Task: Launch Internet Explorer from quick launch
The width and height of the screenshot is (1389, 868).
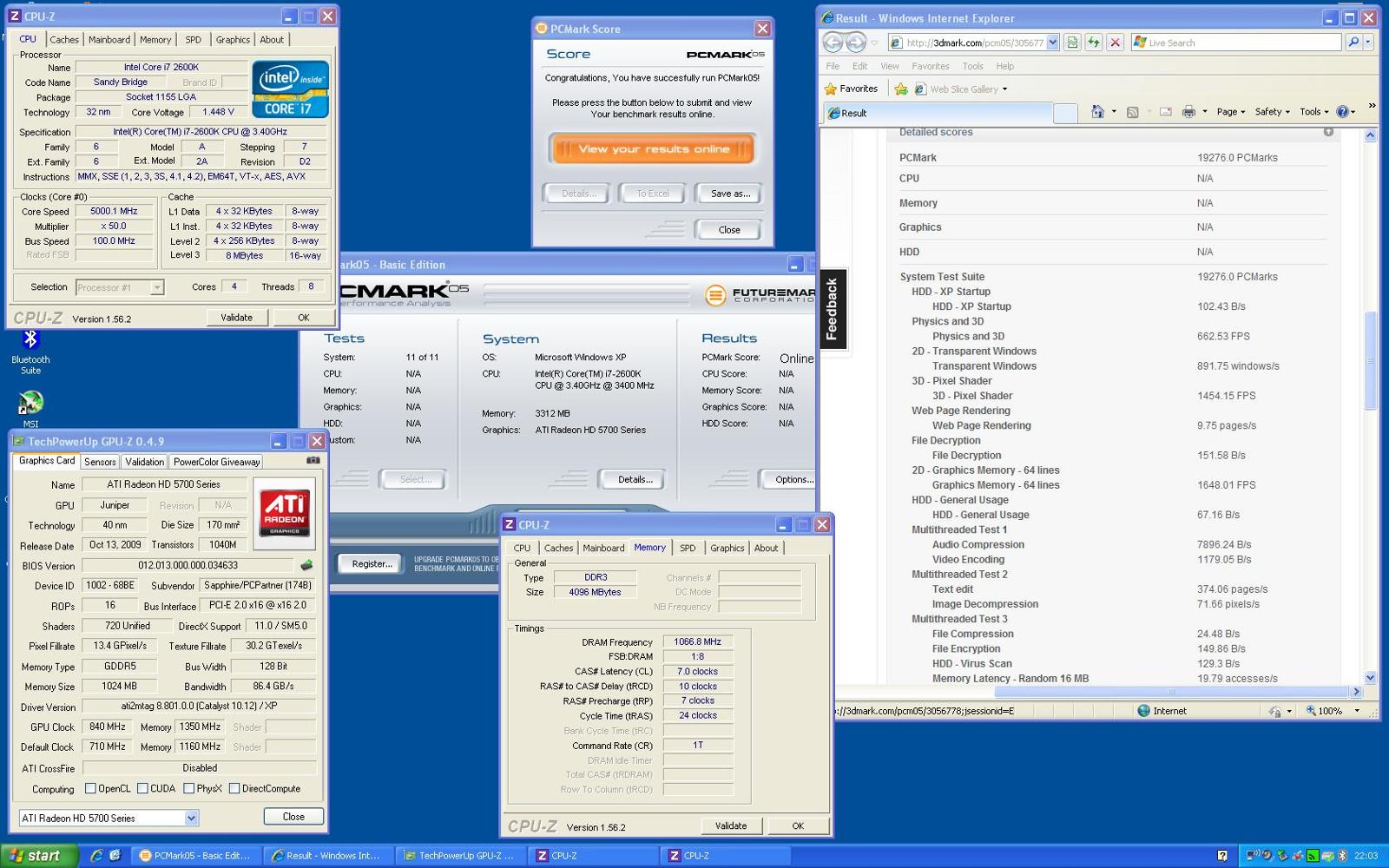Action: tap(96, 856)
